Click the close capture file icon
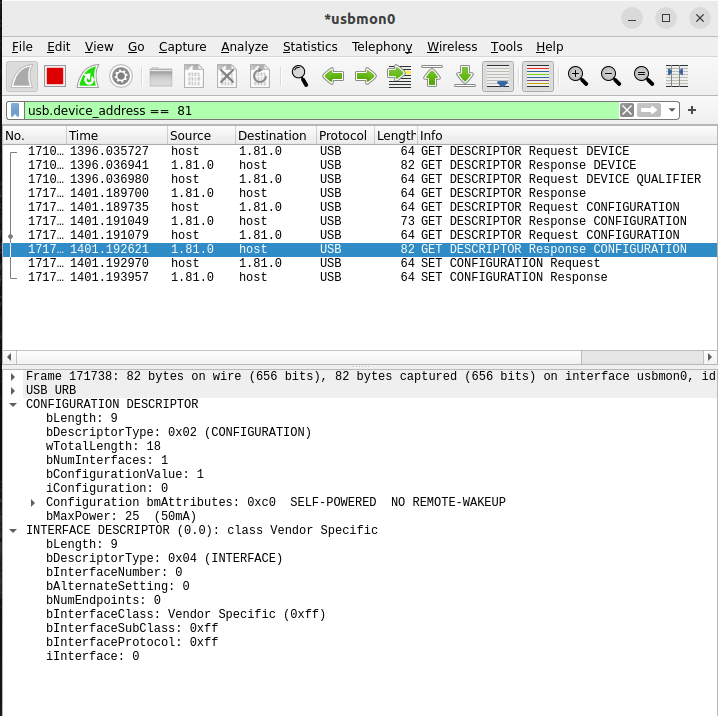Screen dimensions: 718x716 [227, 76]
